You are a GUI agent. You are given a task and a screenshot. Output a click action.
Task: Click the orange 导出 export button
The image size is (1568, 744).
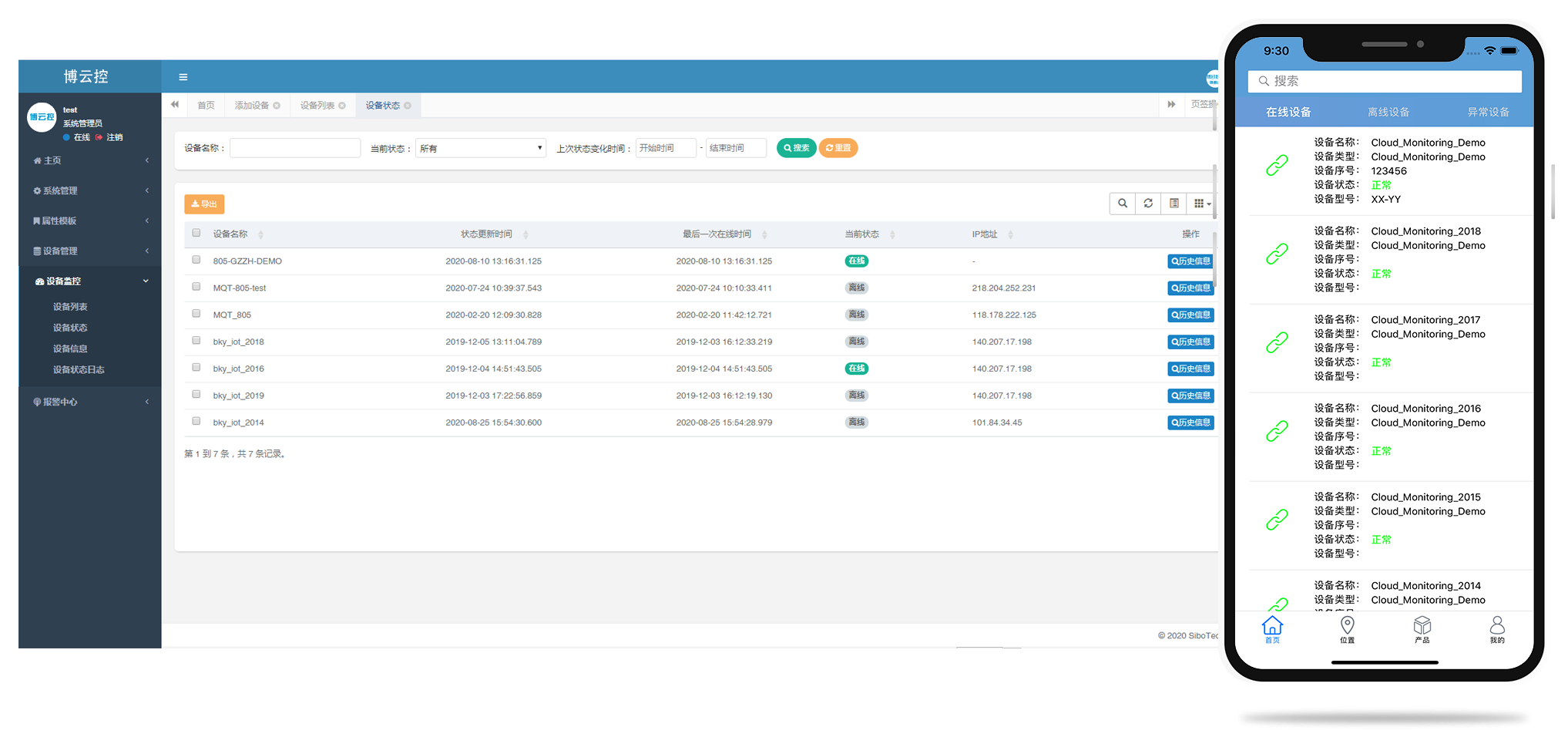point(204,204)
